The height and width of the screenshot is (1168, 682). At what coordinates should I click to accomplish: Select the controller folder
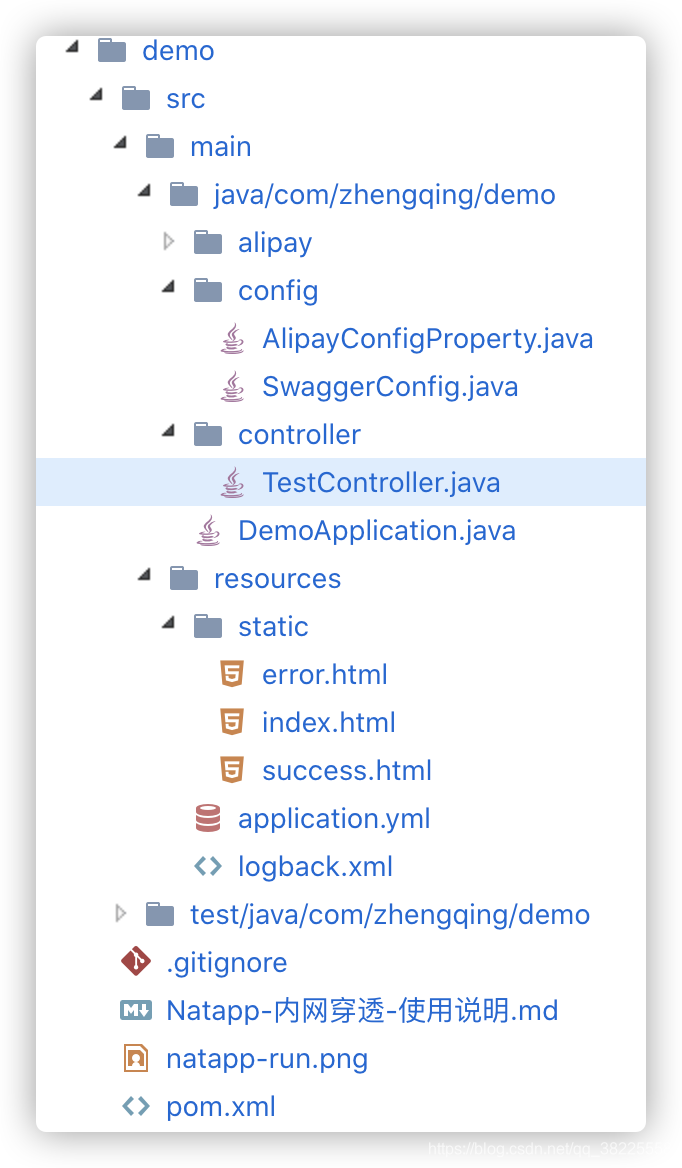(299, 435)
